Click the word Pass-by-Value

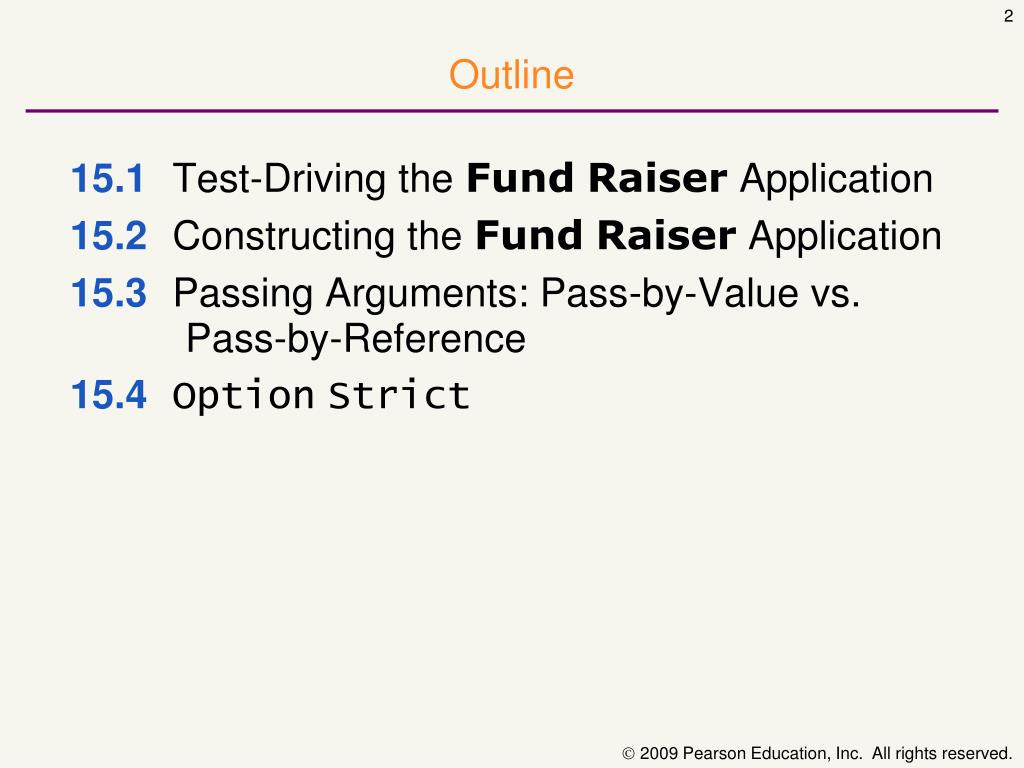click(x=669, y=294)
